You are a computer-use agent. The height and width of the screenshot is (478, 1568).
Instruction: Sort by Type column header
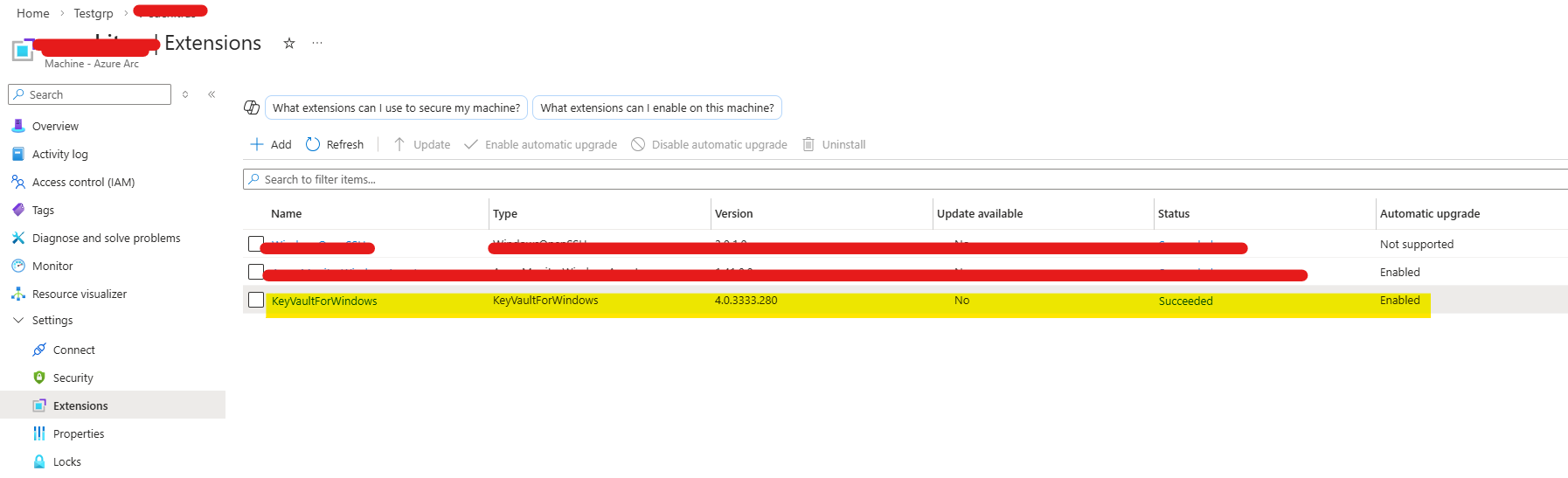point(505,213)
